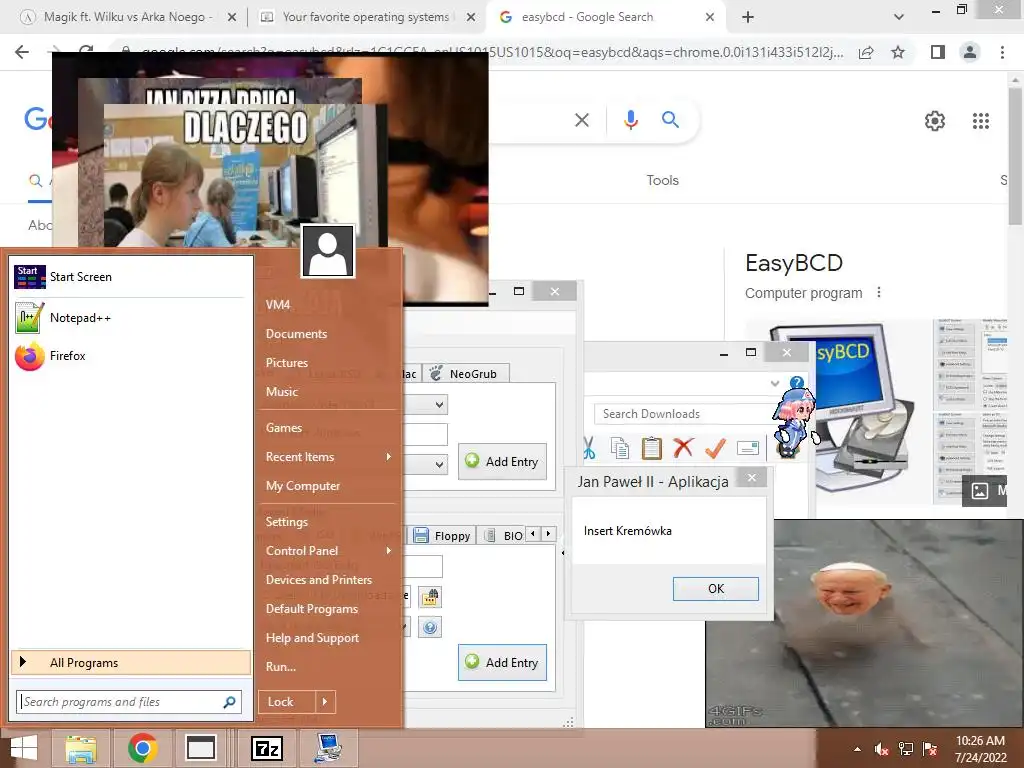Open Chrome three-dot menu

(1002, 52)
